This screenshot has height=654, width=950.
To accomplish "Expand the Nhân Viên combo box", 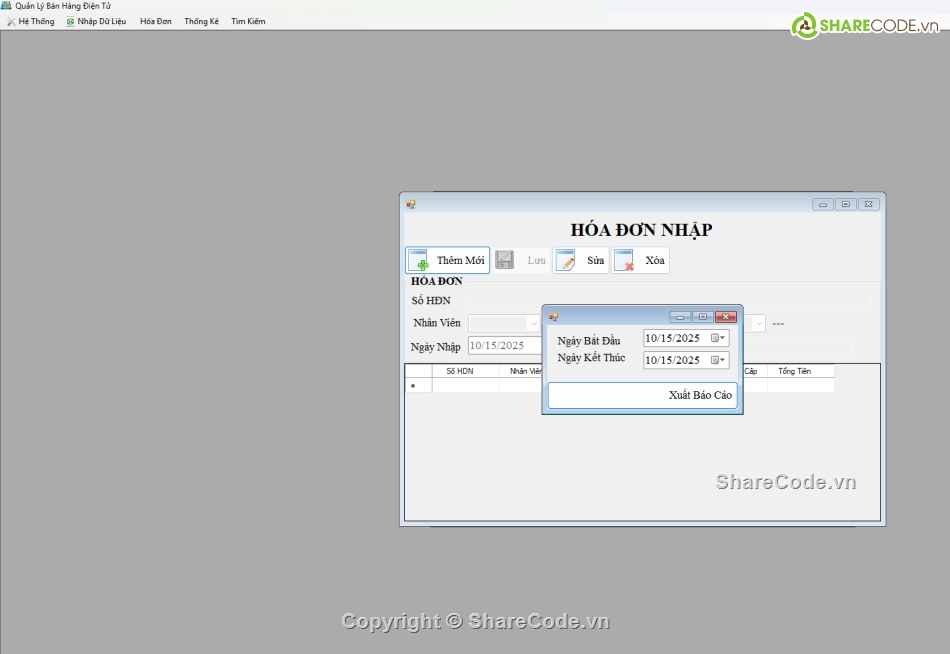I will (x=533, y=324).
